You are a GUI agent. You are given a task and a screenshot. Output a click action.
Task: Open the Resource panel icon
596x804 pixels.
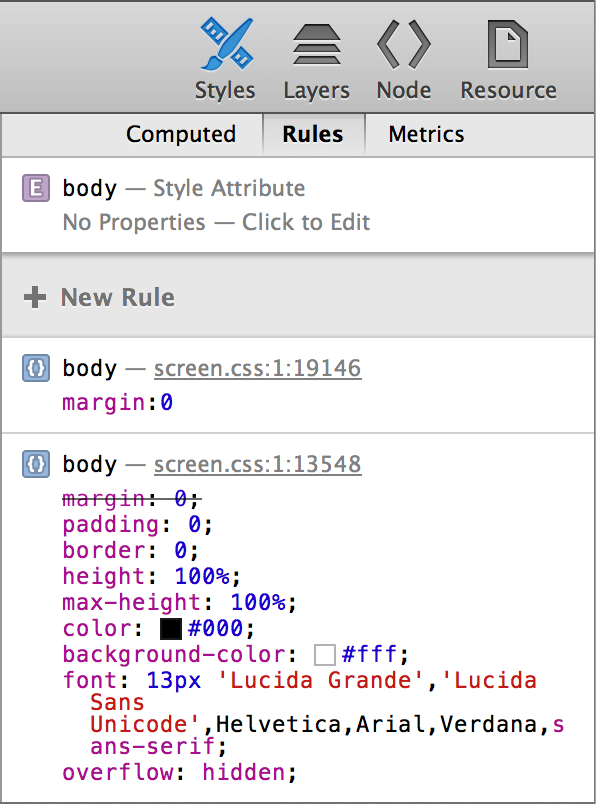click(508, 44)
